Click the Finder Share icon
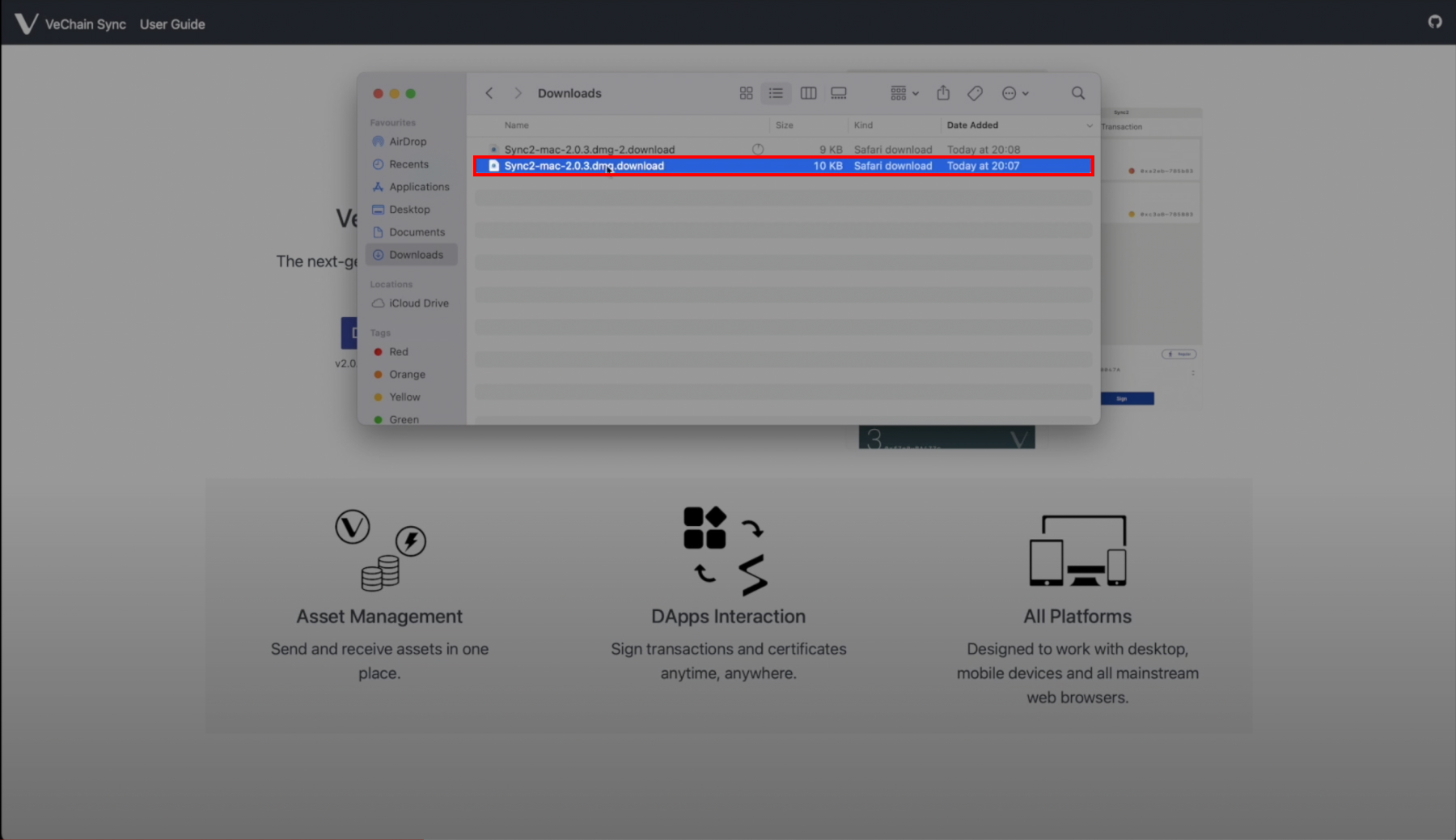The height and width of the screenshot is (840, 1456). (943, 93)
